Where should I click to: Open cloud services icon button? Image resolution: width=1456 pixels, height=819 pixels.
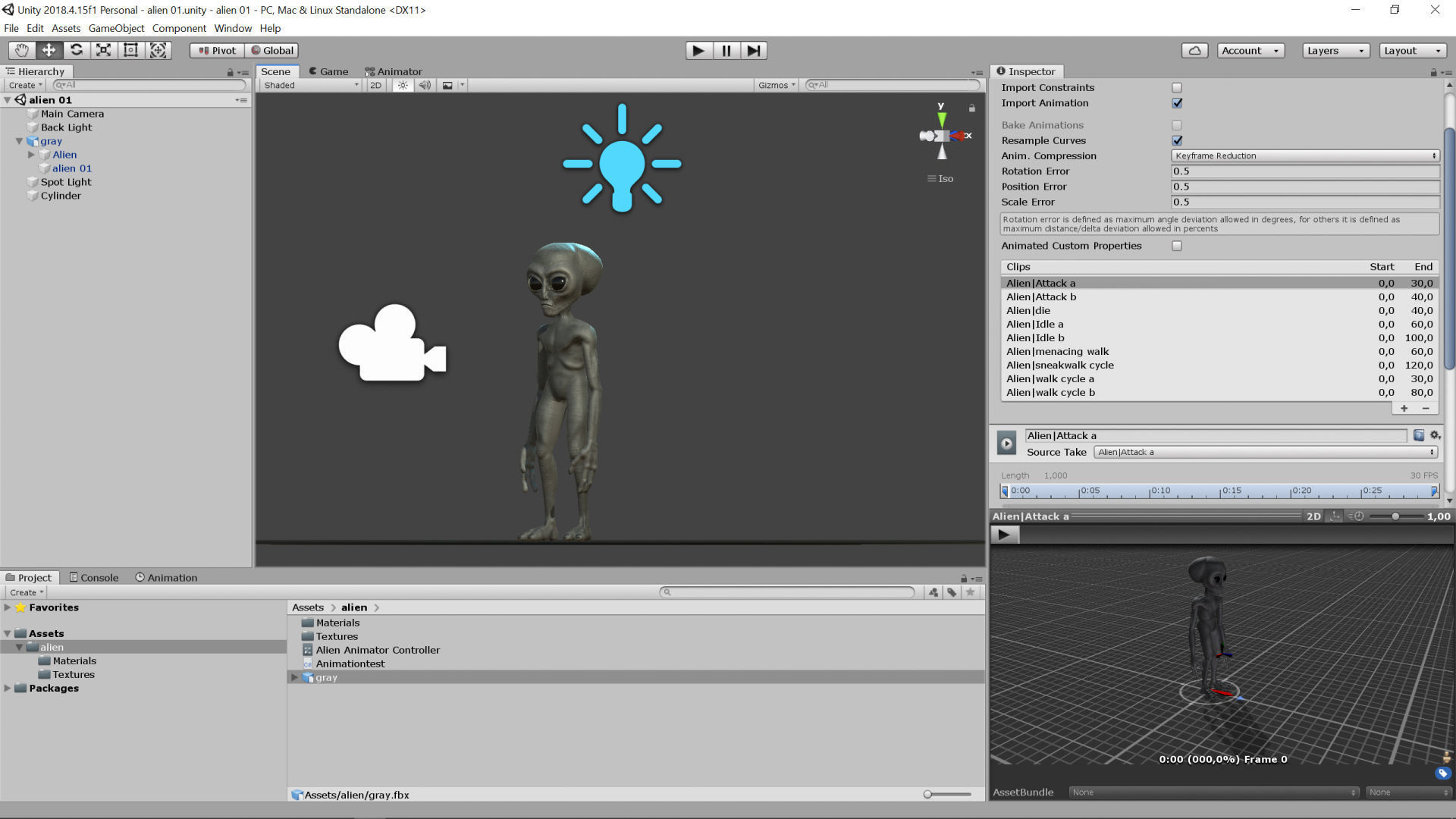coord(1194,50)
